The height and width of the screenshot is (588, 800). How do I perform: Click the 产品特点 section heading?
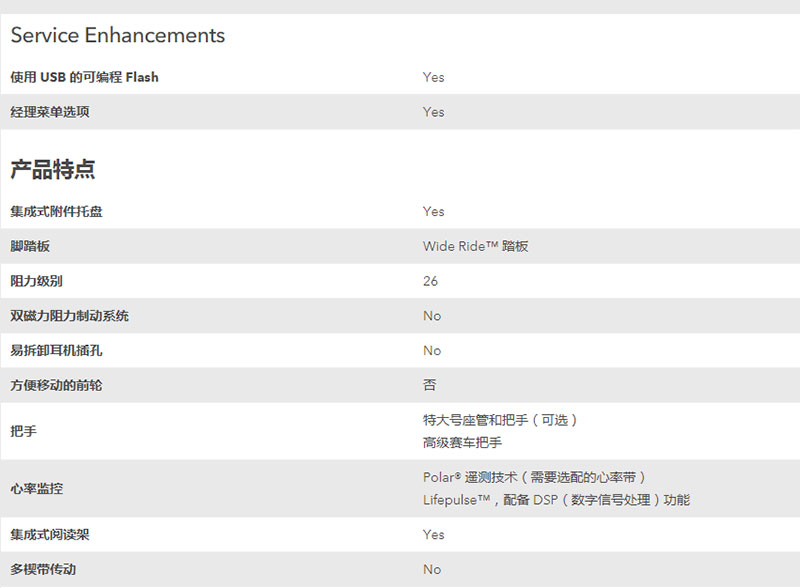click(53, 169)
